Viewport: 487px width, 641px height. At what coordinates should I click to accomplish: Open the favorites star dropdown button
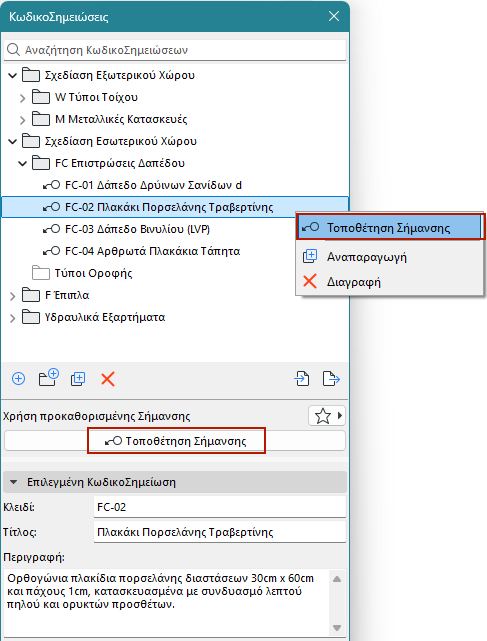pyautogui.click(x=326, y=416)
